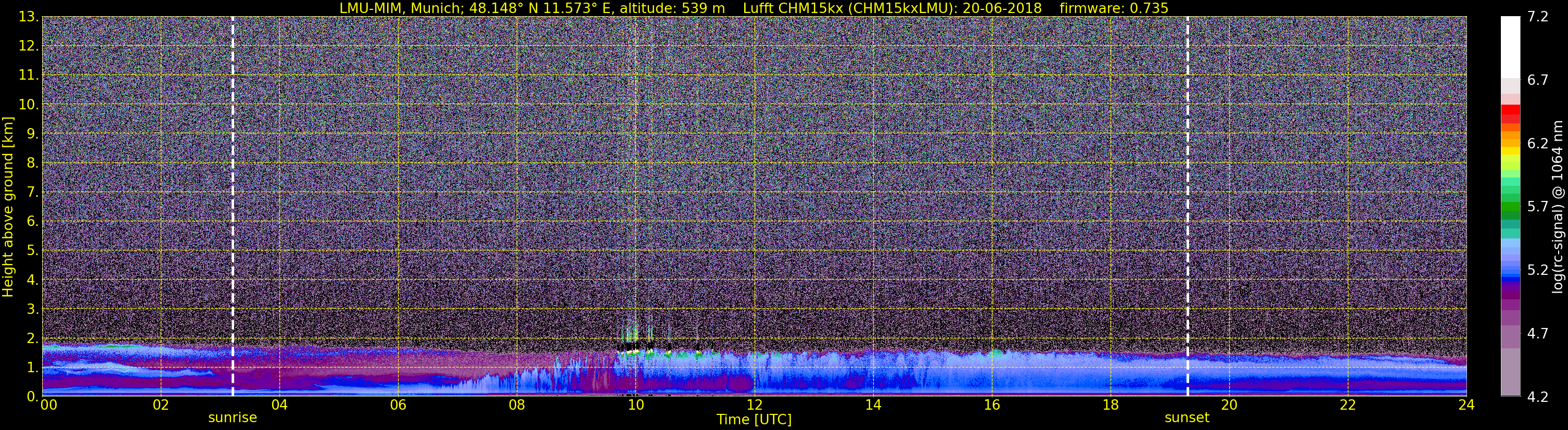The height and width of the screenshot is (430, 1568).
Task: Click the white dashed sunrise marker line
Action: click(233, 207)
